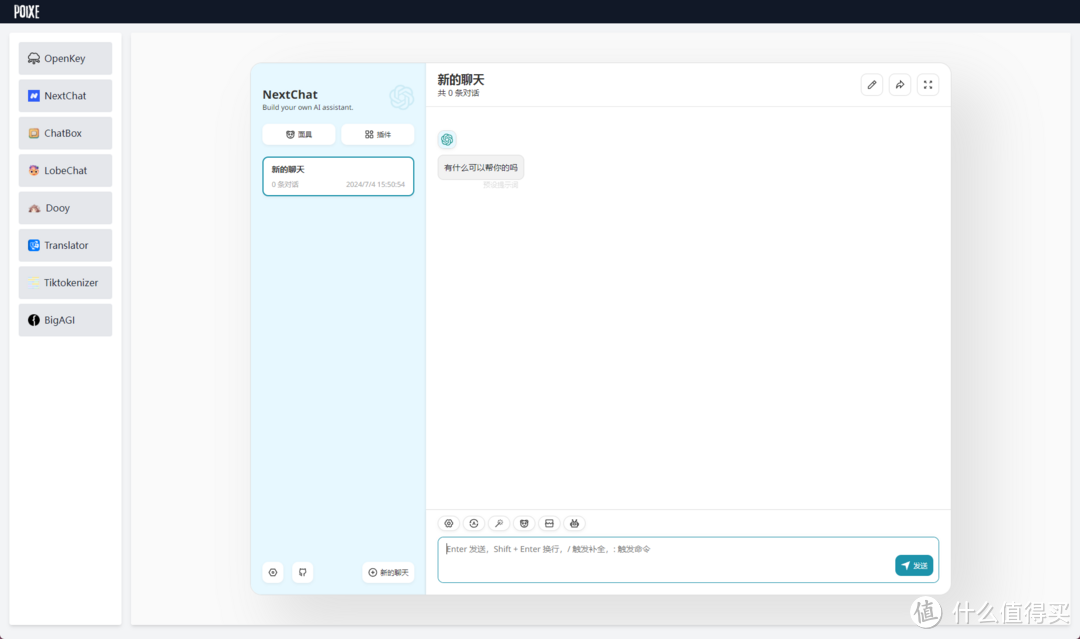This screenshot has height=639, width=1080.
Task: Send the message with the 发送 button
Action: coord(912,565)
